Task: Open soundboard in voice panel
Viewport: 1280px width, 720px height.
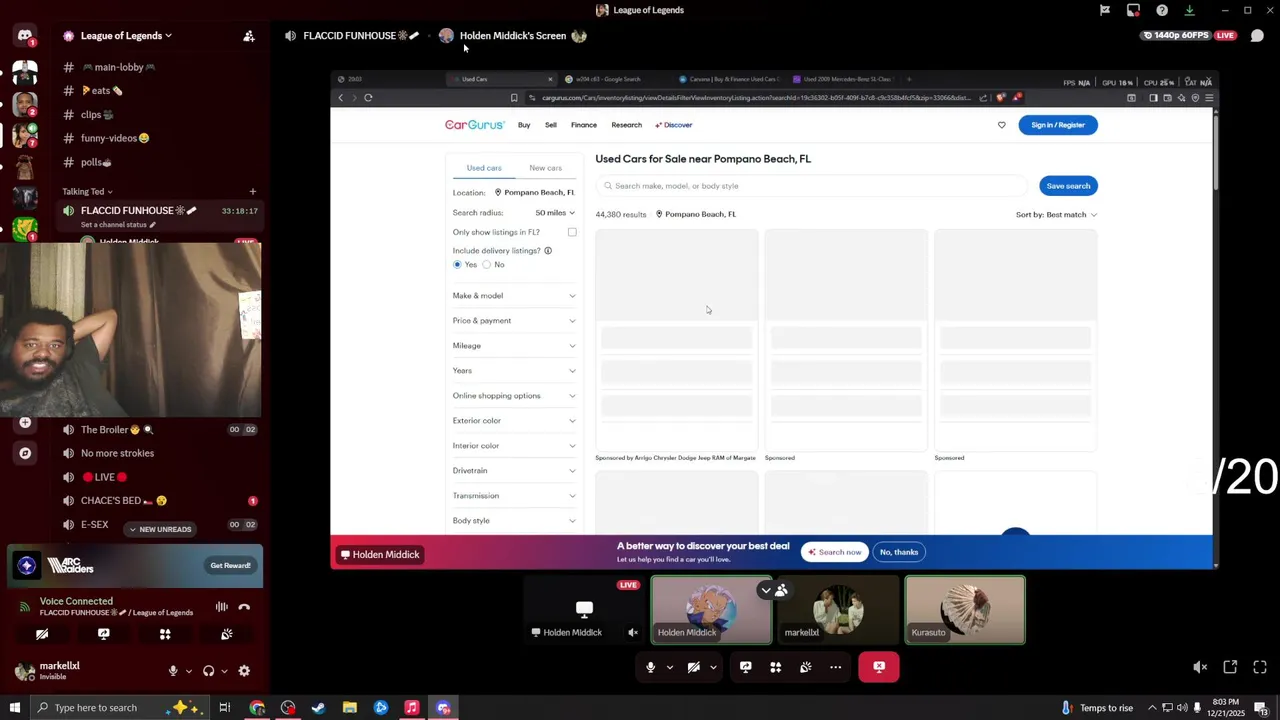Action: [227, 634]
